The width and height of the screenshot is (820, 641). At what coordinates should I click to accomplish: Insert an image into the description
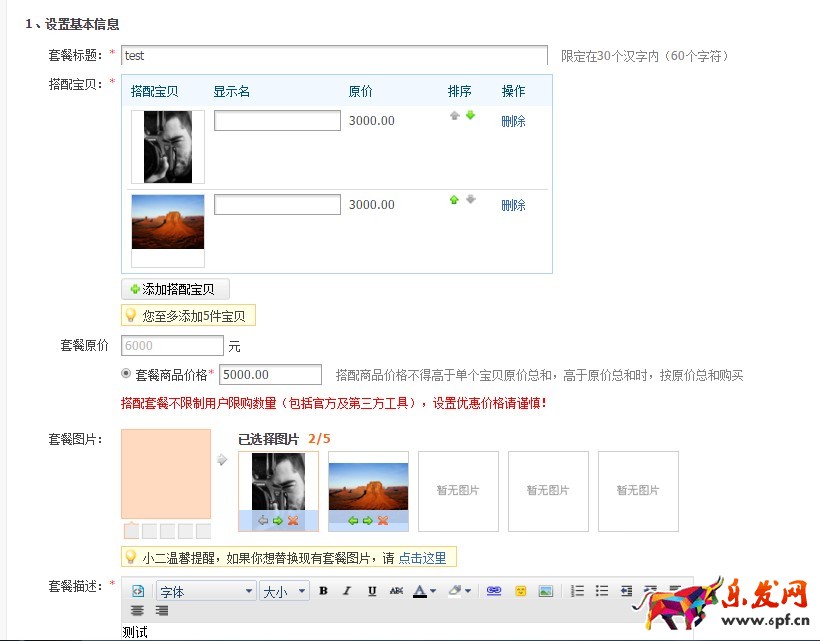point(548,591)
